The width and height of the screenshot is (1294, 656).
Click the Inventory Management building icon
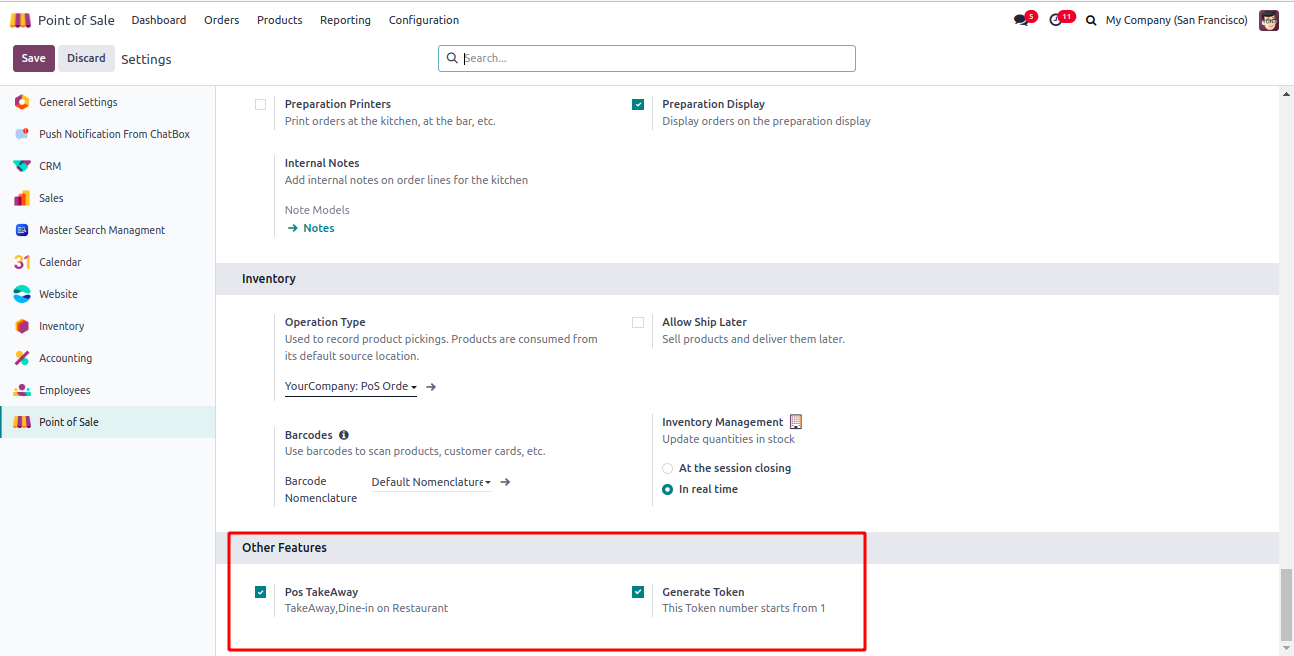tap(796, 422)
